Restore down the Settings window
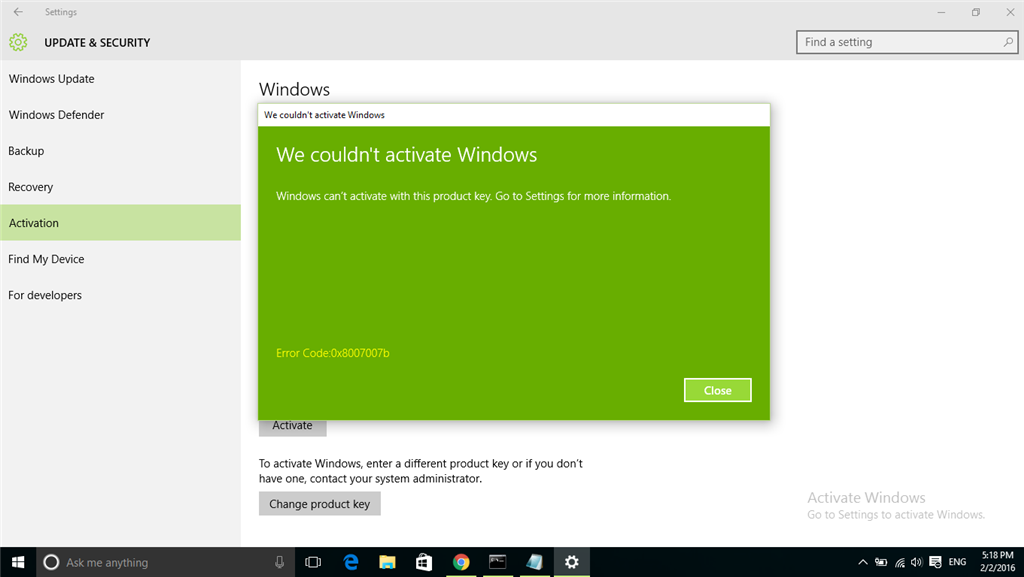 (976, 12)
